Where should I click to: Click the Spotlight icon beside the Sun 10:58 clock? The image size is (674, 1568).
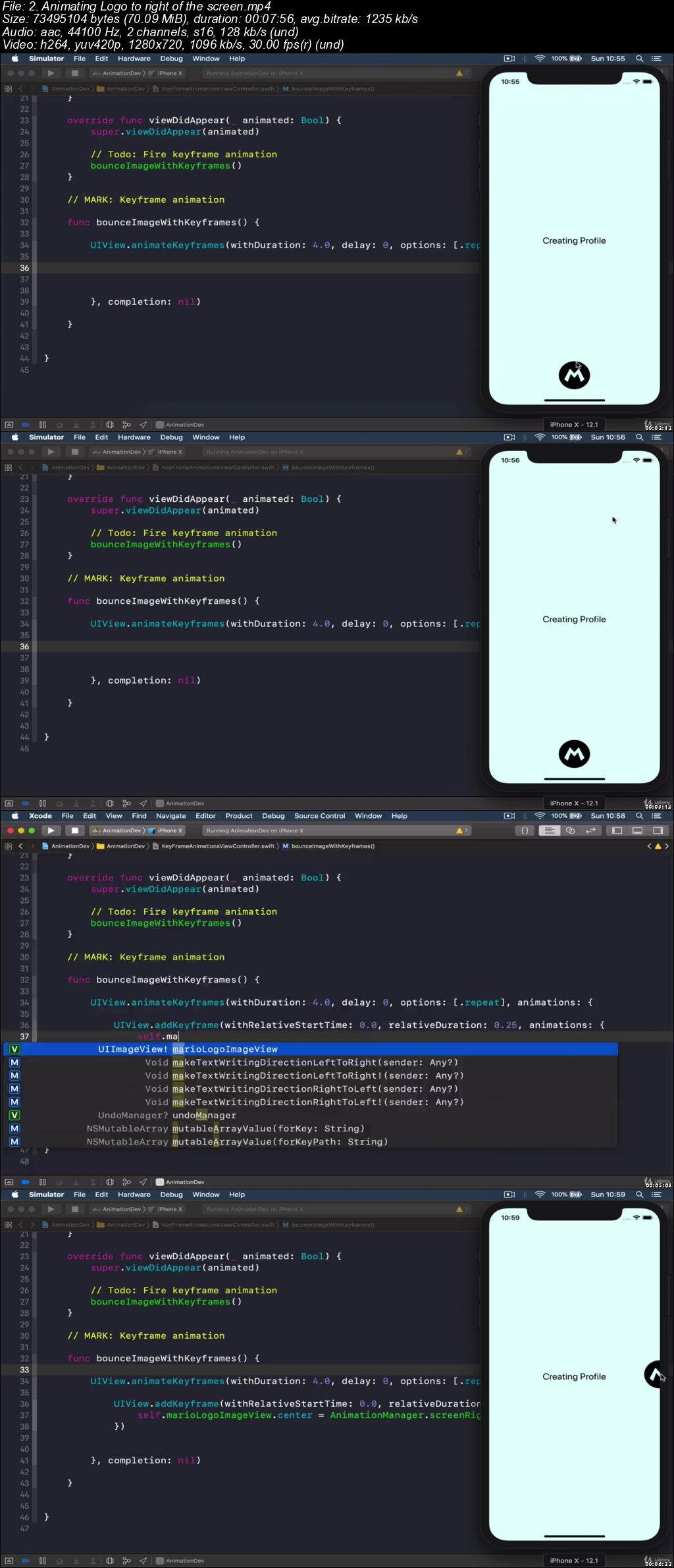click(639, 816)
